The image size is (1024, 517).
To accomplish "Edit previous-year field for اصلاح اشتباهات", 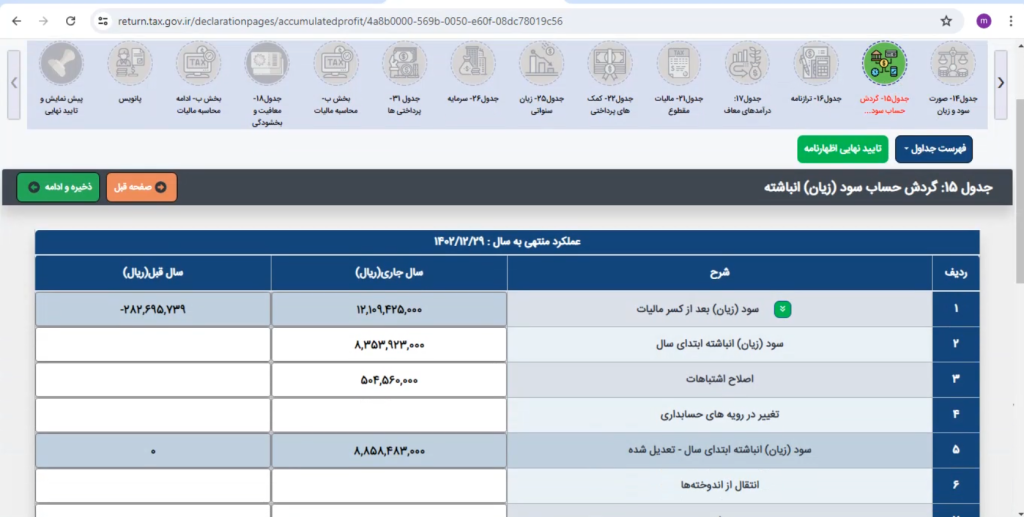I will tap(153, 380).
